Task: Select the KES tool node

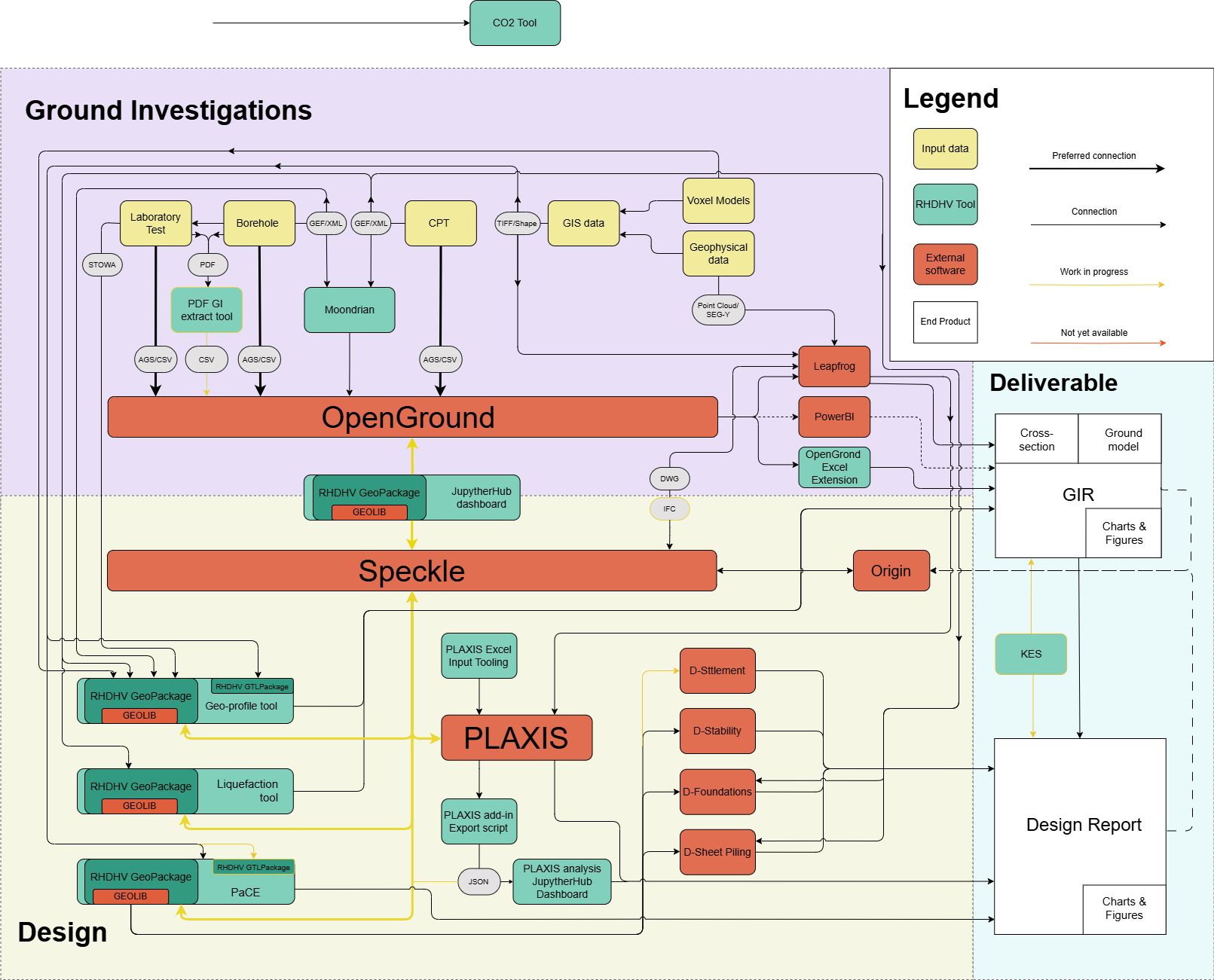Action: 1031,654
